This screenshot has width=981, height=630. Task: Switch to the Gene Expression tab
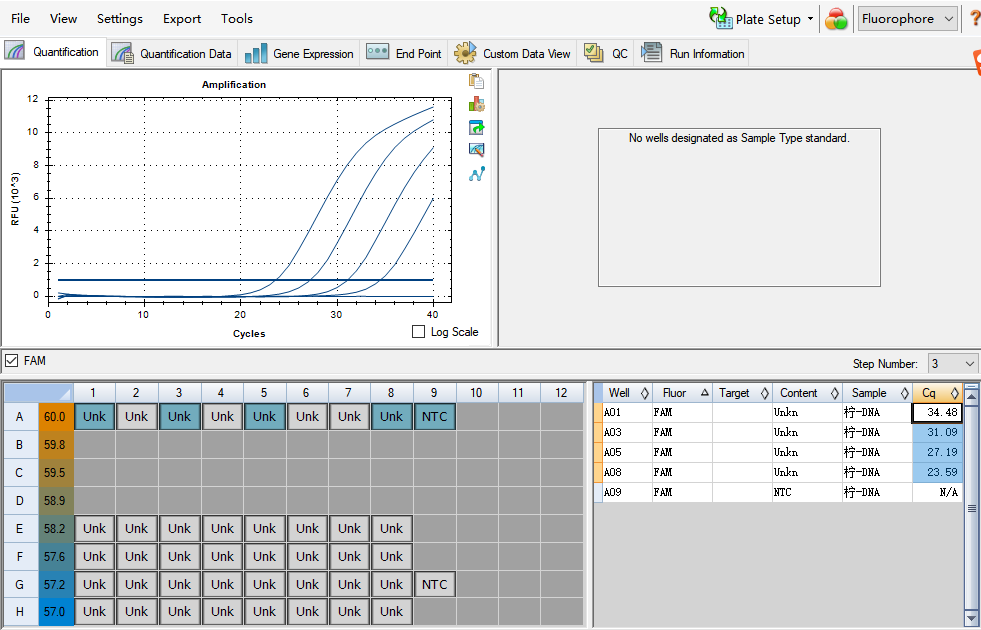pyautogui.click(x=299, y=53)
